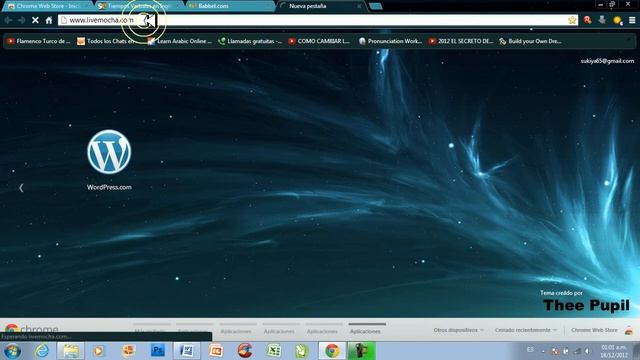Open the Windows Start menu

(12, 351)
